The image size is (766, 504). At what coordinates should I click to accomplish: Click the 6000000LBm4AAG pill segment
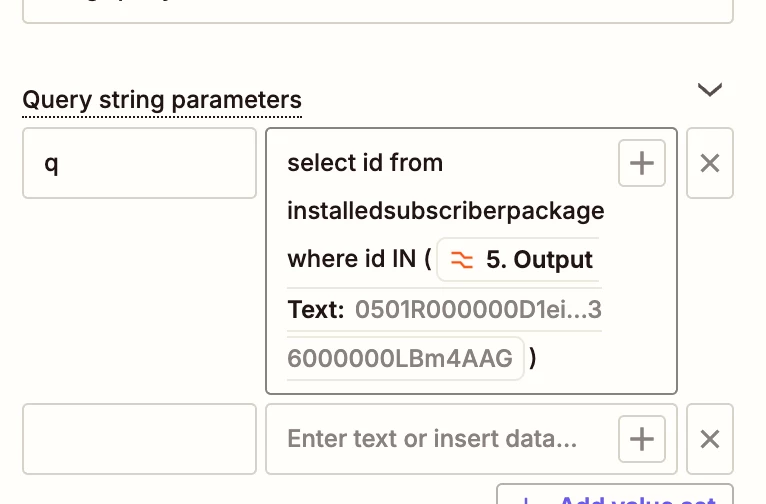point(405,358)
